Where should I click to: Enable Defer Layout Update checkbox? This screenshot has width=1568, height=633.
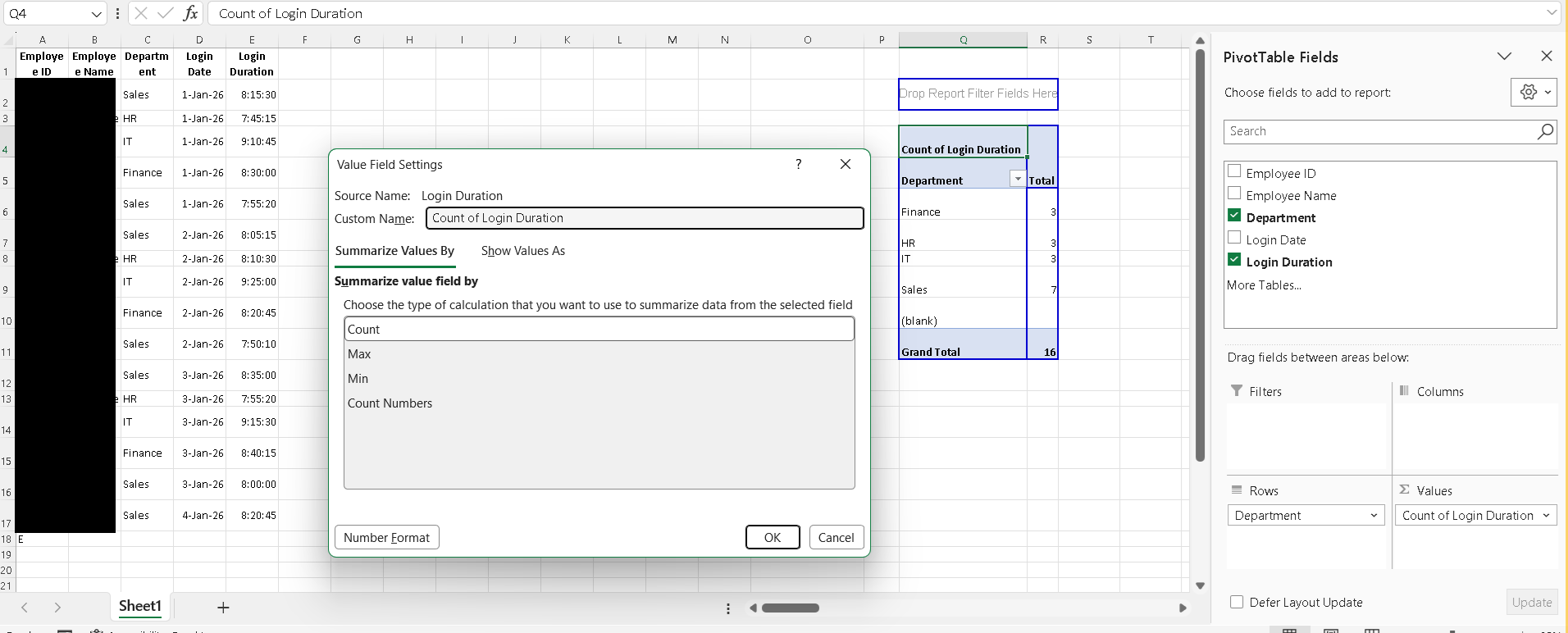[1237, 602]
